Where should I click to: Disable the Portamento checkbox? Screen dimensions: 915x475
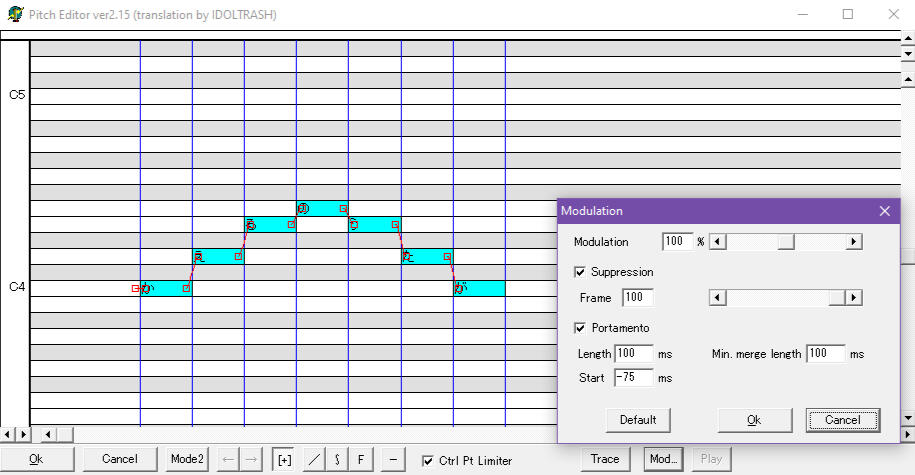pos(581,328)
